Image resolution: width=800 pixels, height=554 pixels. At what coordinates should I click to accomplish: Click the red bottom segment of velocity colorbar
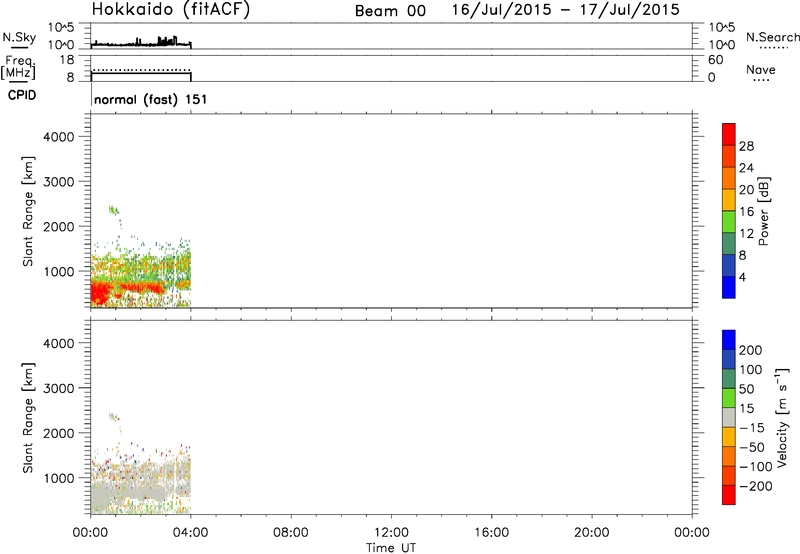[x=729, y=495]
